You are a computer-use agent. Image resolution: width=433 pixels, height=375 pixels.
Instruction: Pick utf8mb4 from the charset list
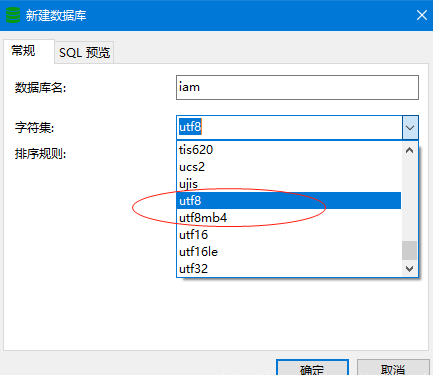click(289, 218)
